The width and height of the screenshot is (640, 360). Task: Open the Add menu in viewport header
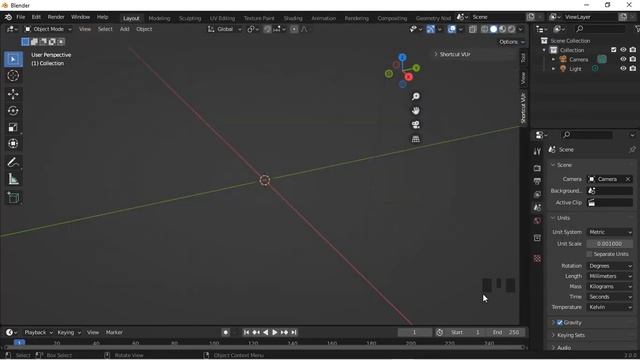(x=124, y=29)
